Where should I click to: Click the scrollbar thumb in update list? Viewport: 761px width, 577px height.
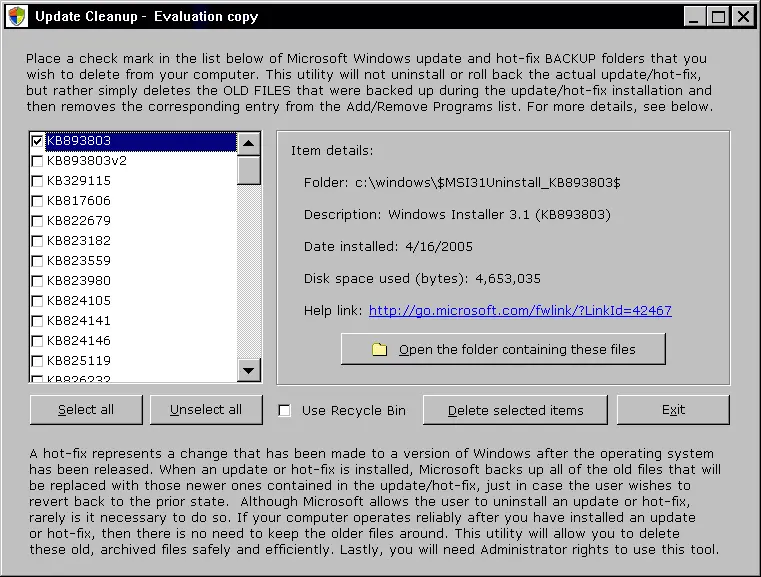[x=248, y=170]
